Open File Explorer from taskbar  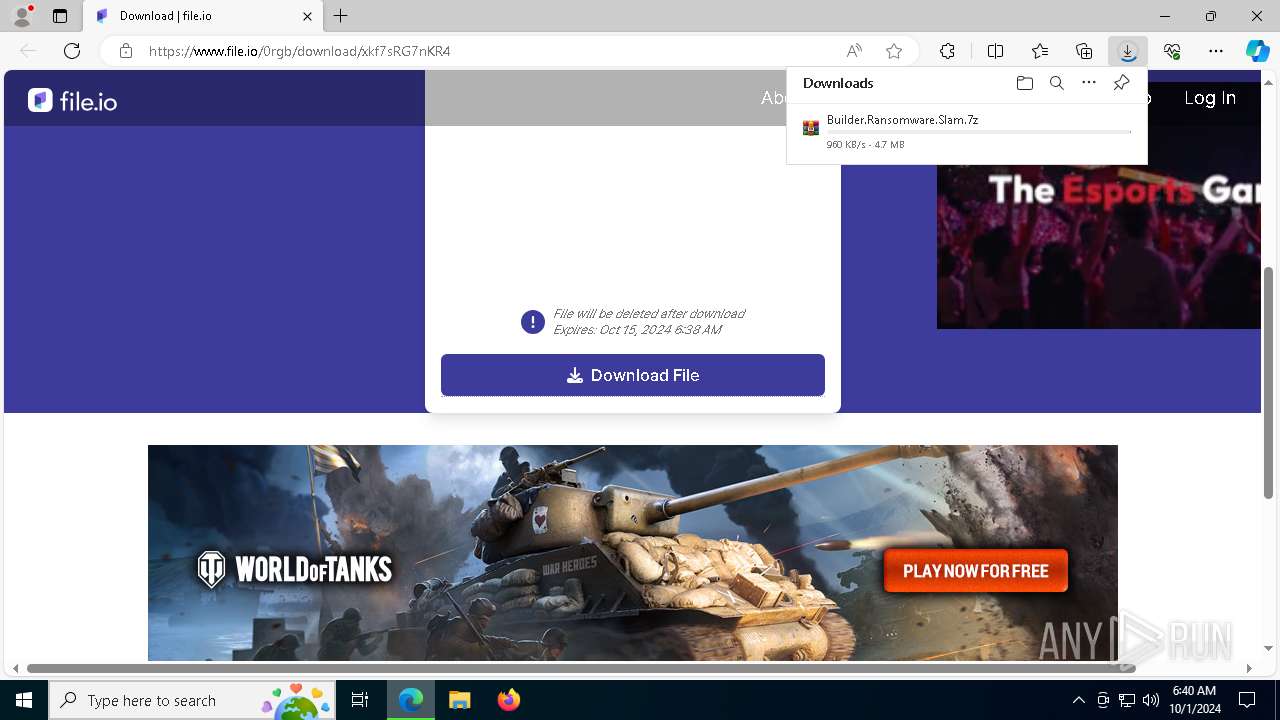(459, 700)
